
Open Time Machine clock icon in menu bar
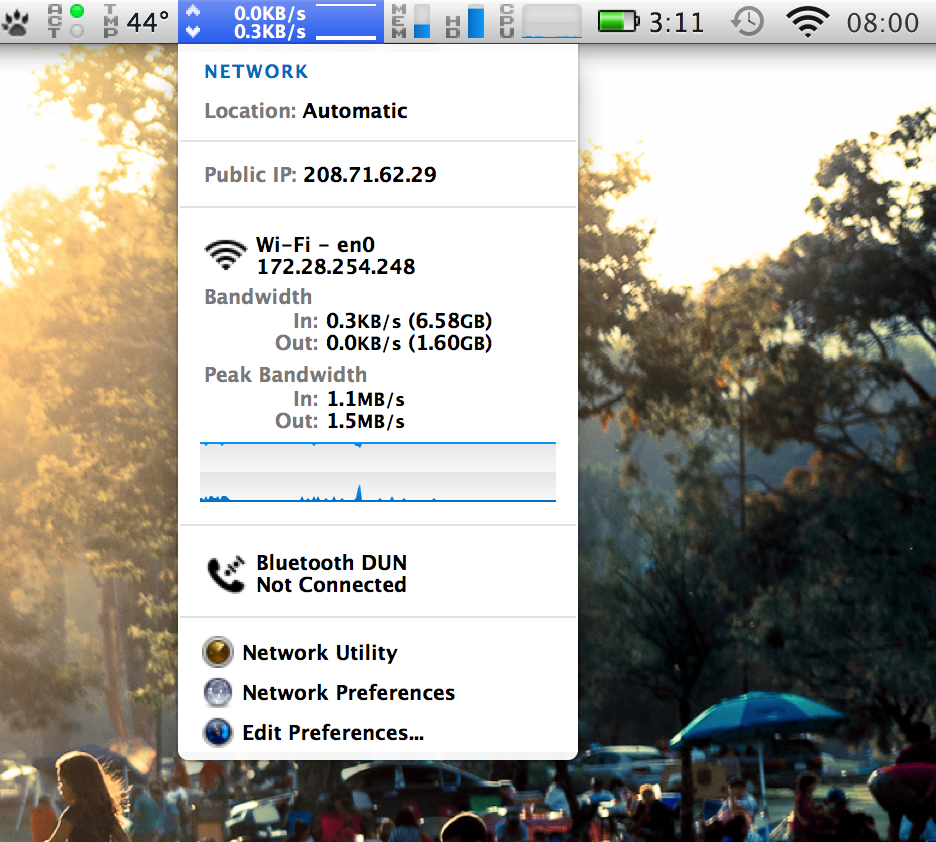[x=747, y=22]
